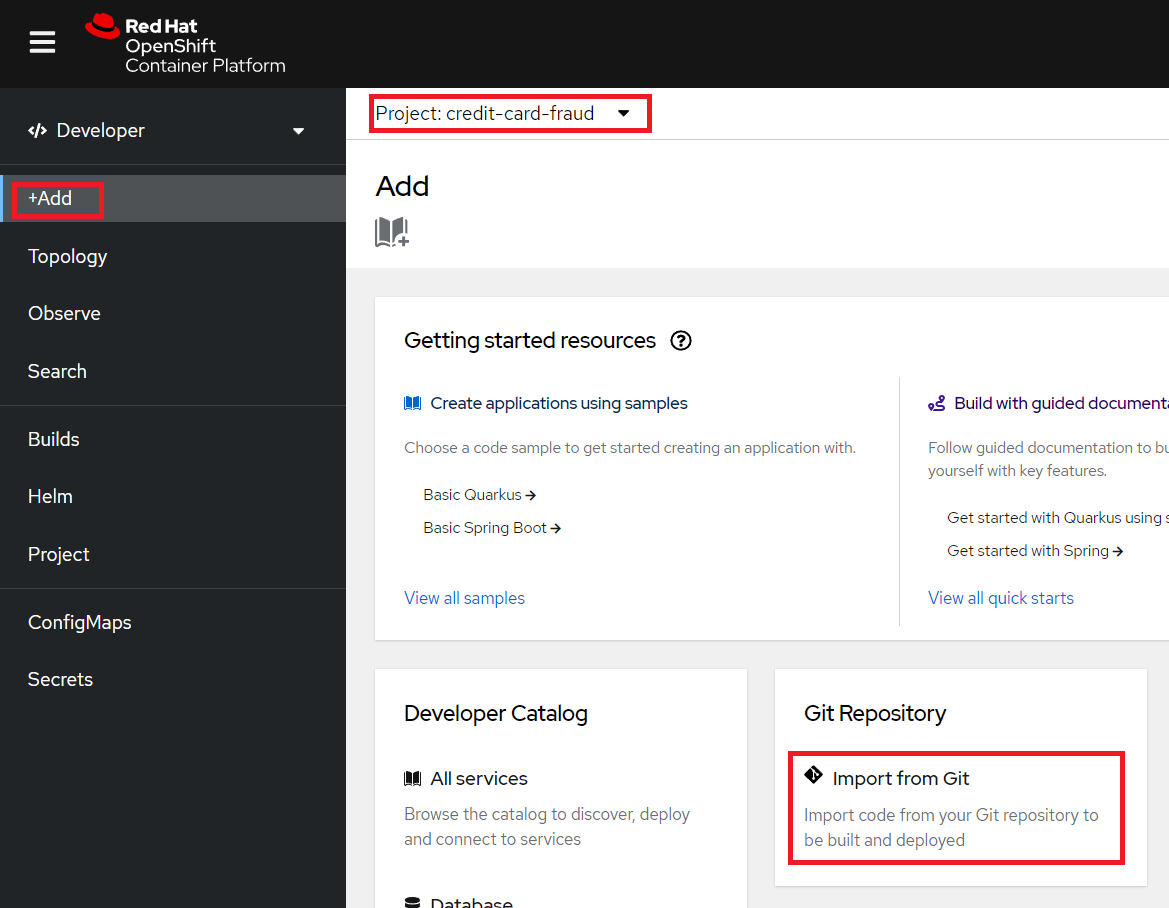Click the Git Repository card title
This screenshot has height=908, width=1169.
coord(875,713)
